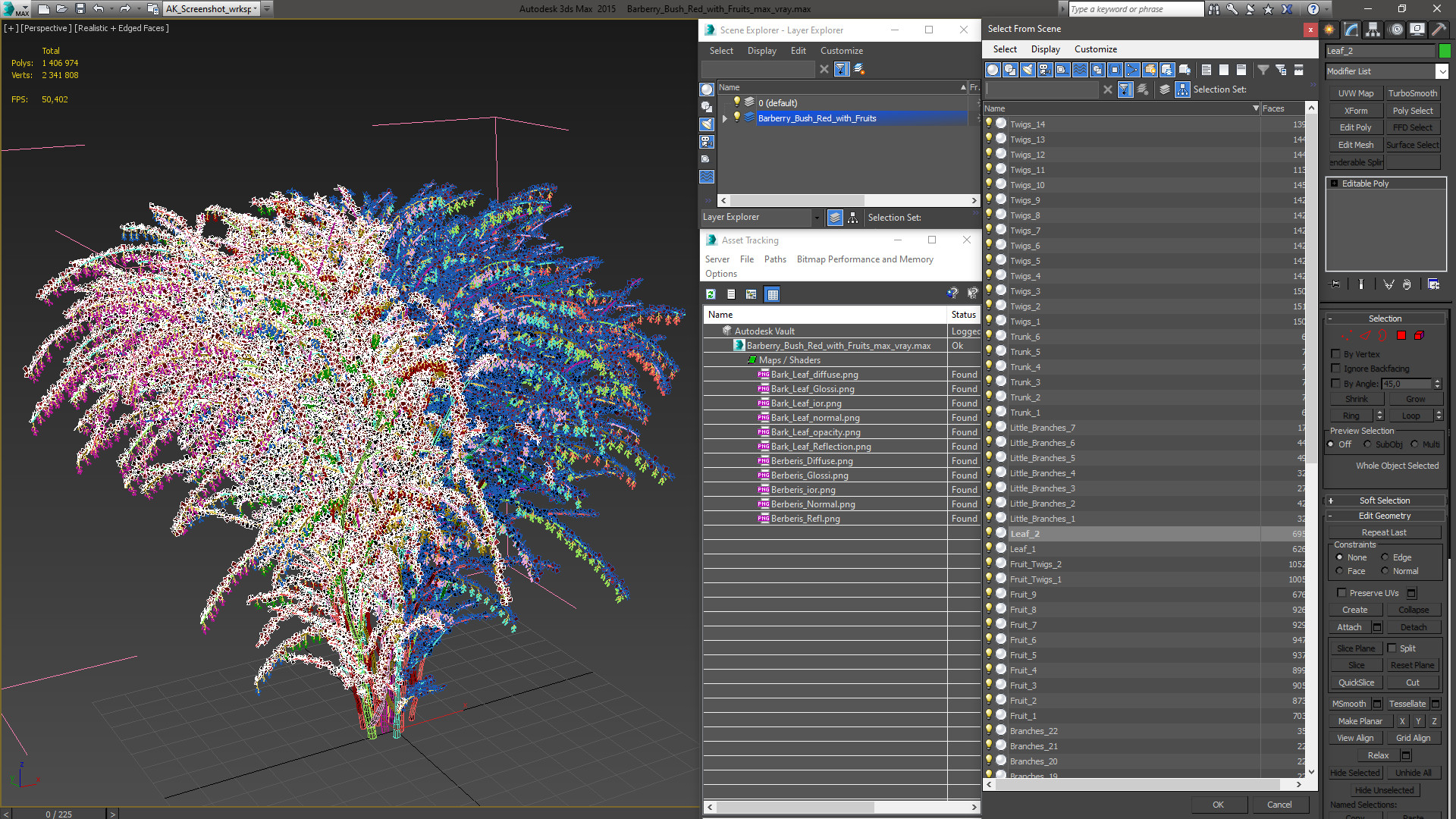Toggle Display Cameras filter icon
This screenshot has width=1456, height=819.
point(1045,70)
